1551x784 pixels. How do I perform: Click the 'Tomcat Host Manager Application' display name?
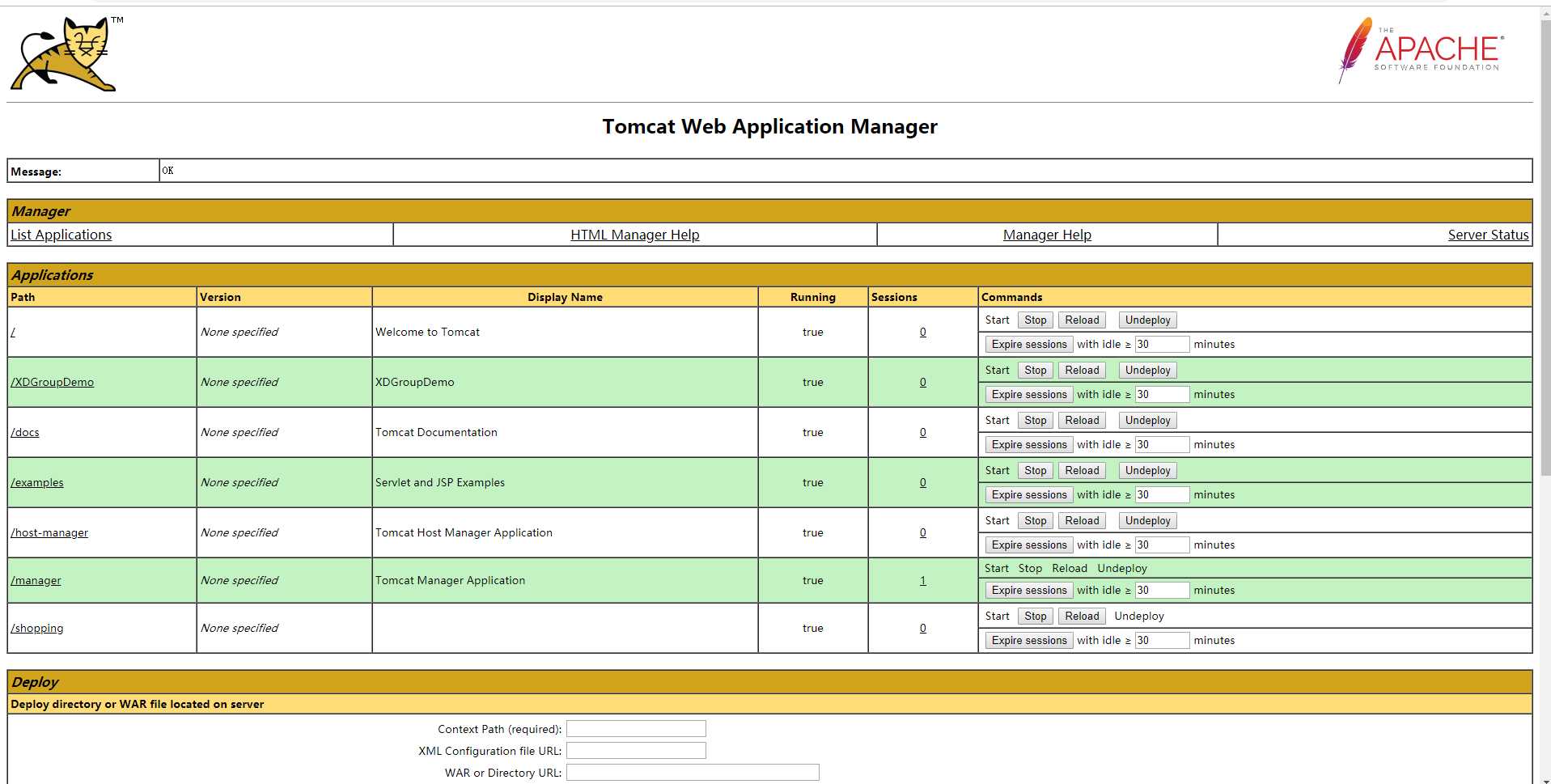click(464, 532)
